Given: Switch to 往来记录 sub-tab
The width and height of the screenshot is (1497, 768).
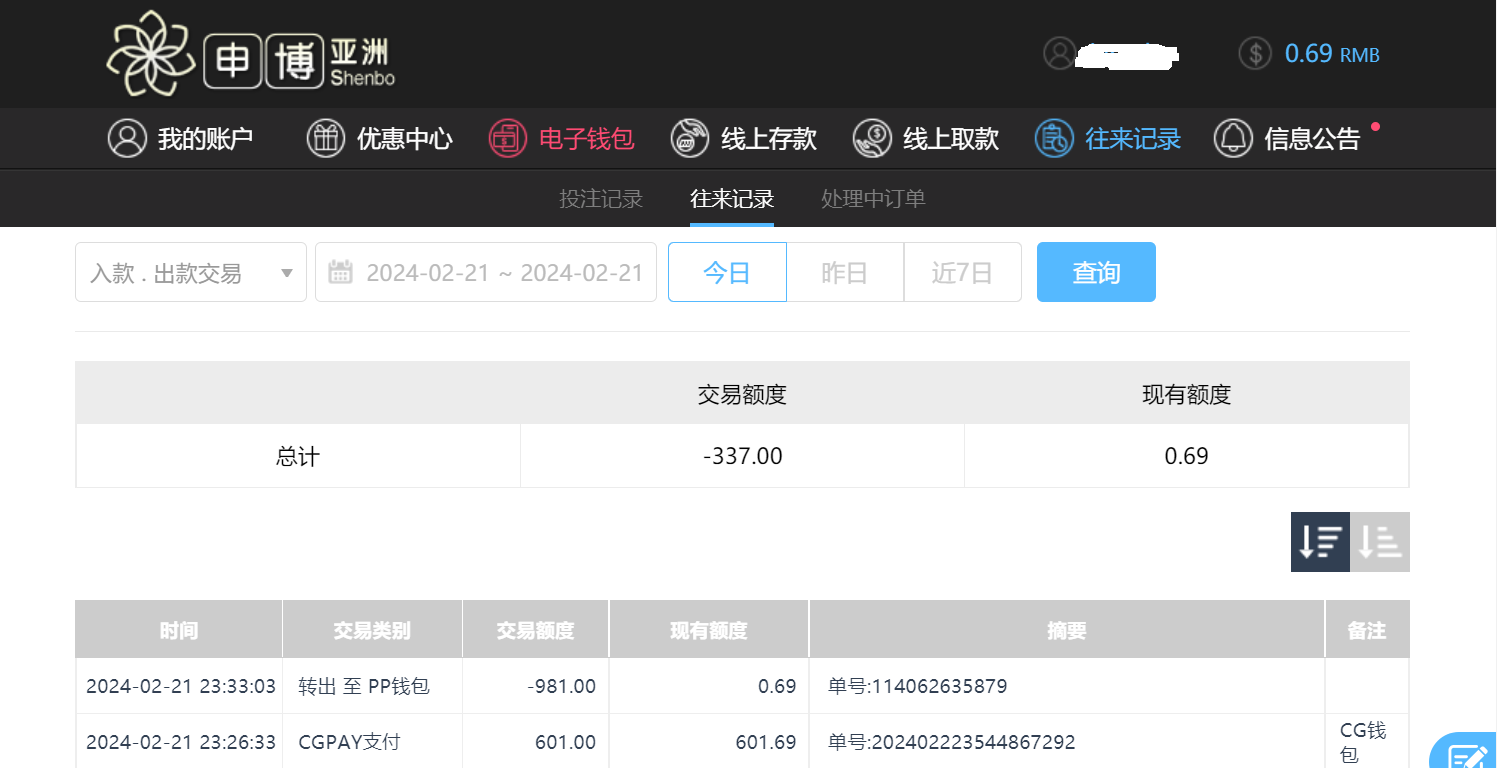Looking at the screenshot, I should point(732,198).
